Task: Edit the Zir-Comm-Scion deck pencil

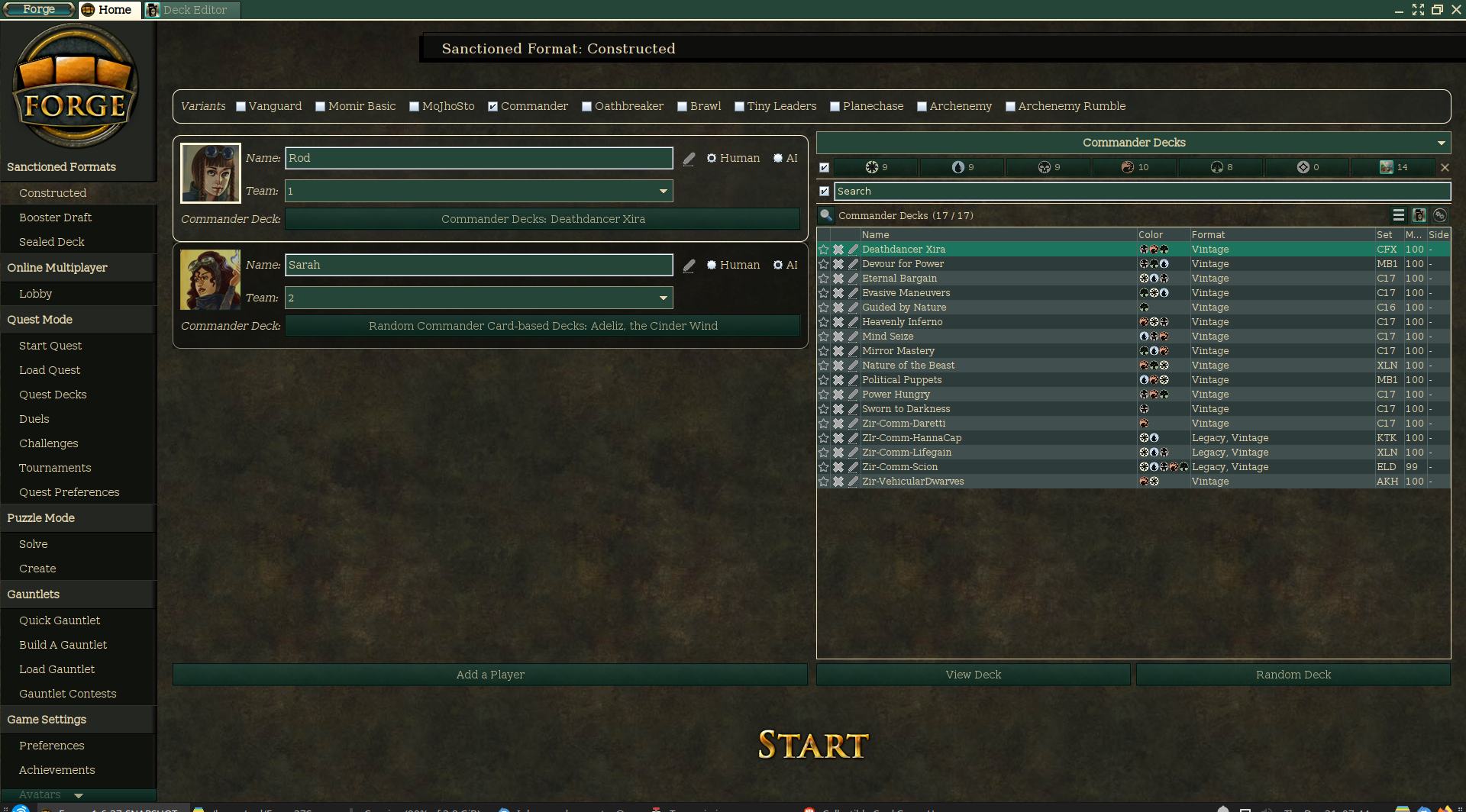Action: [853, 467]
